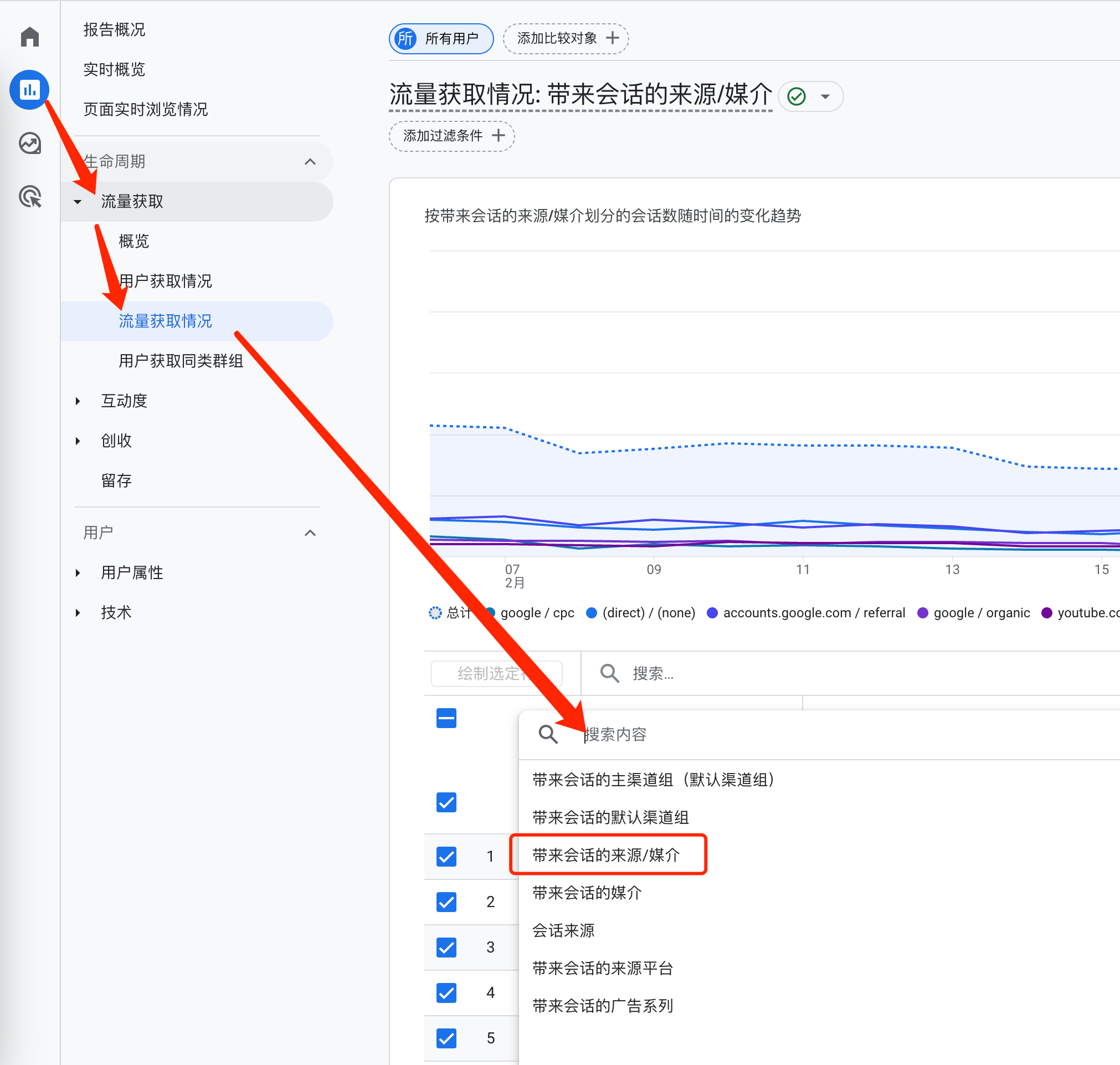Click plus icon in 添加比较对象 chip
This screenshot has height=1065, width=1120.
[x=612, y=38]
